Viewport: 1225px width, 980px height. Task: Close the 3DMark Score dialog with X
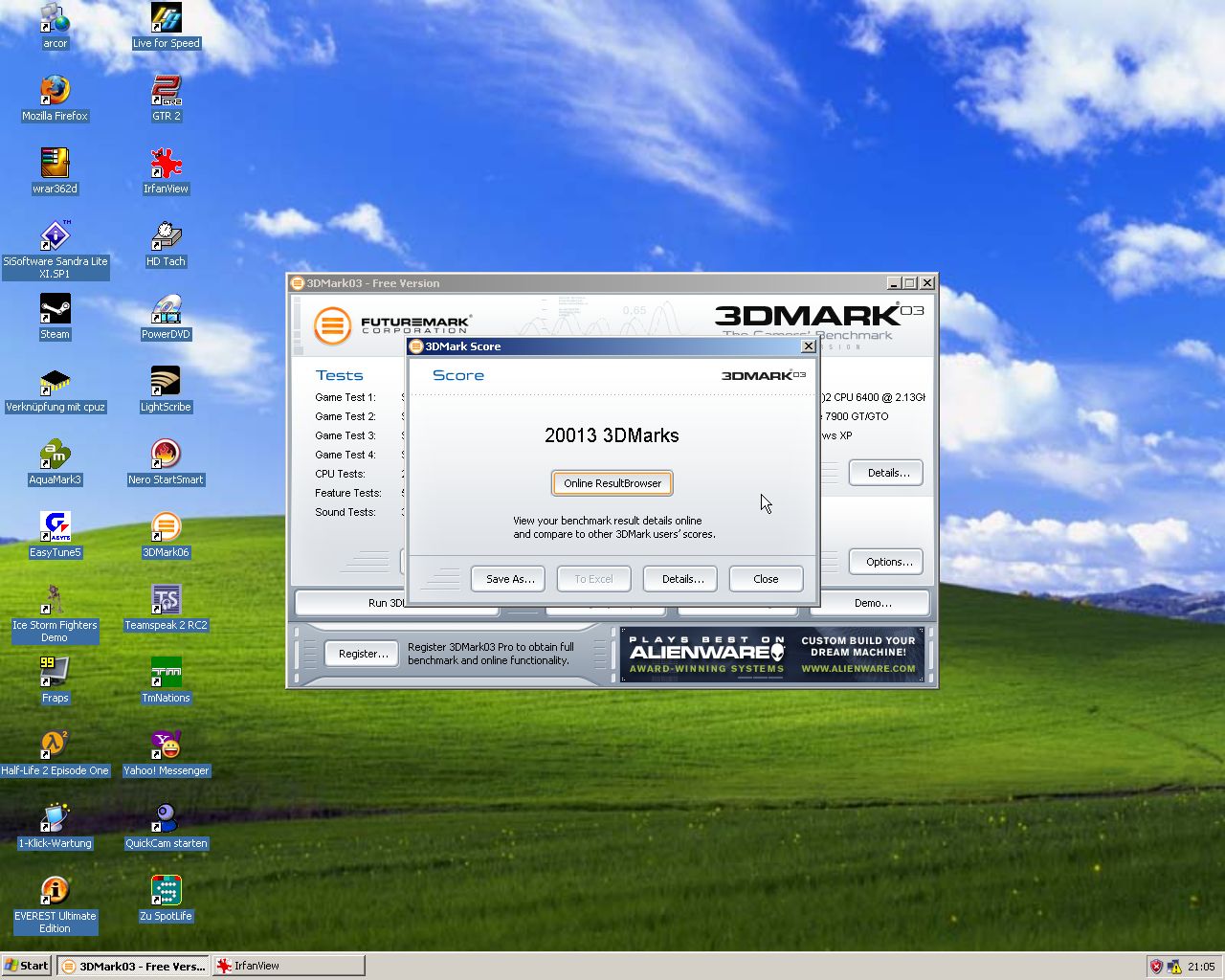point(808,346)
